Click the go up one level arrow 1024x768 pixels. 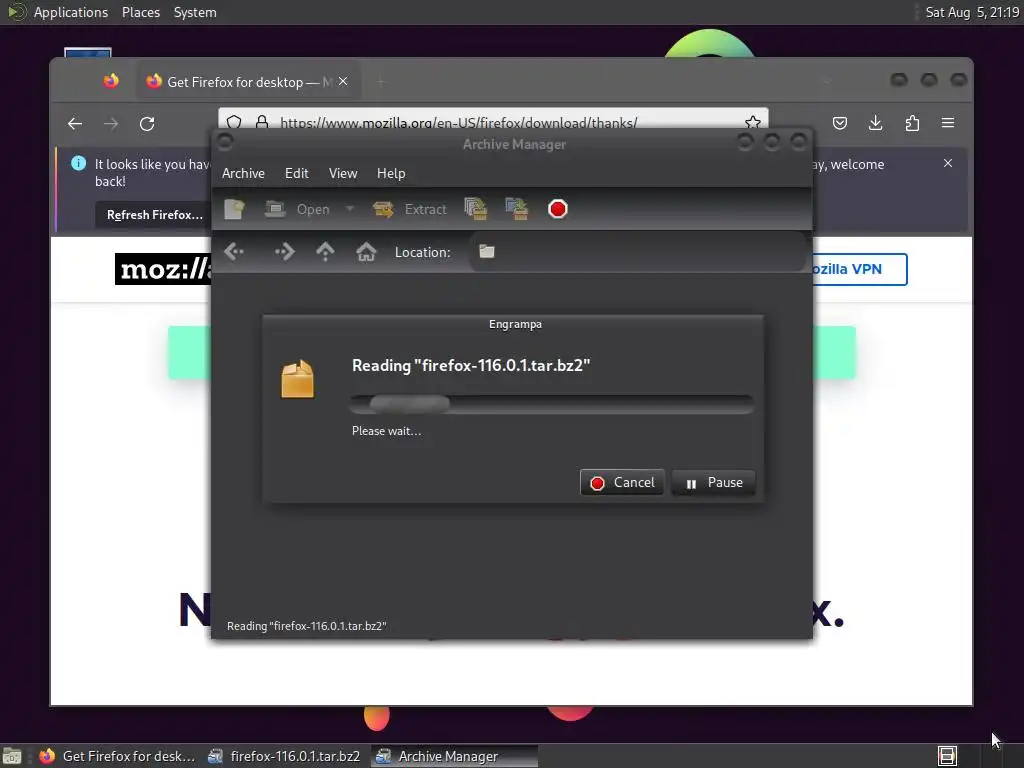(x=325, y=251)
